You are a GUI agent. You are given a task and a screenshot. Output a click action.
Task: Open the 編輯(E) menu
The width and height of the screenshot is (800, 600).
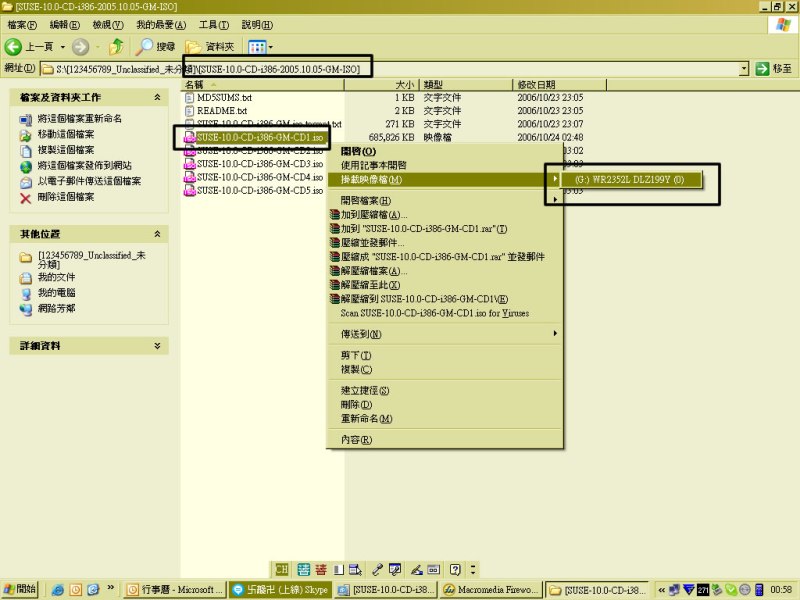(65, 25)
